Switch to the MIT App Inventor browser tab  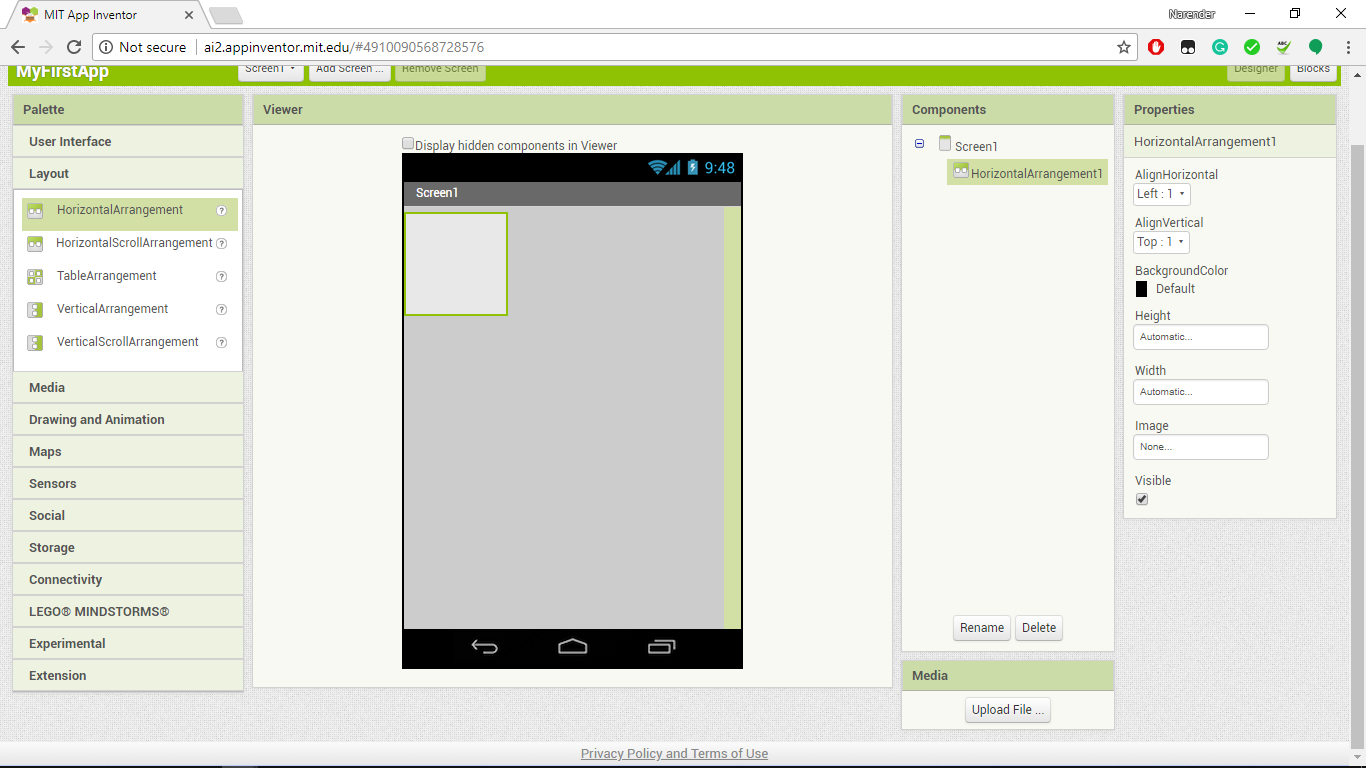(x=107, y=15)
